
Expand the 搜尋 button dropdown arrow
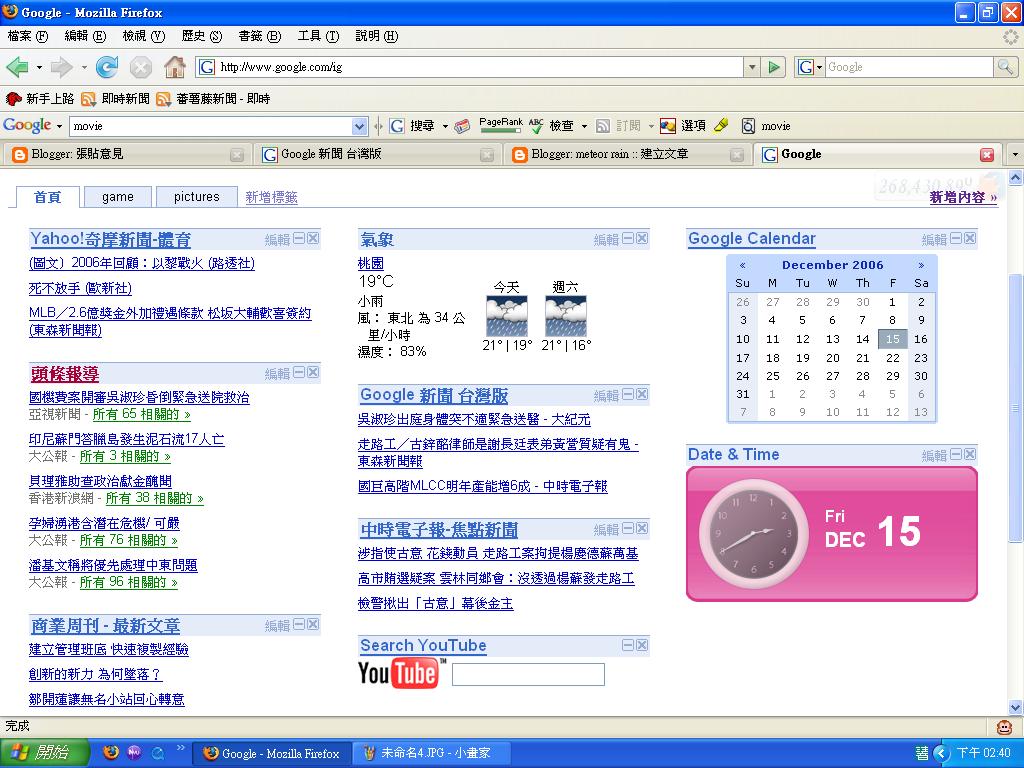click(445, 127)
